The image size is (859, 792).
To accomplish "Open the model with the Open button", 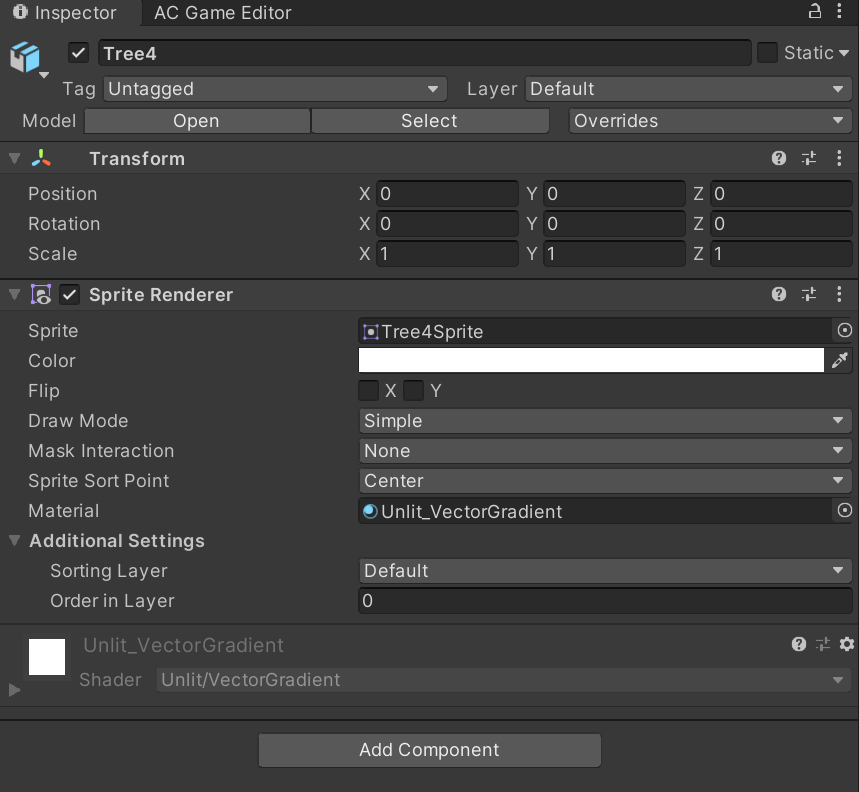I will pos(196,120).
